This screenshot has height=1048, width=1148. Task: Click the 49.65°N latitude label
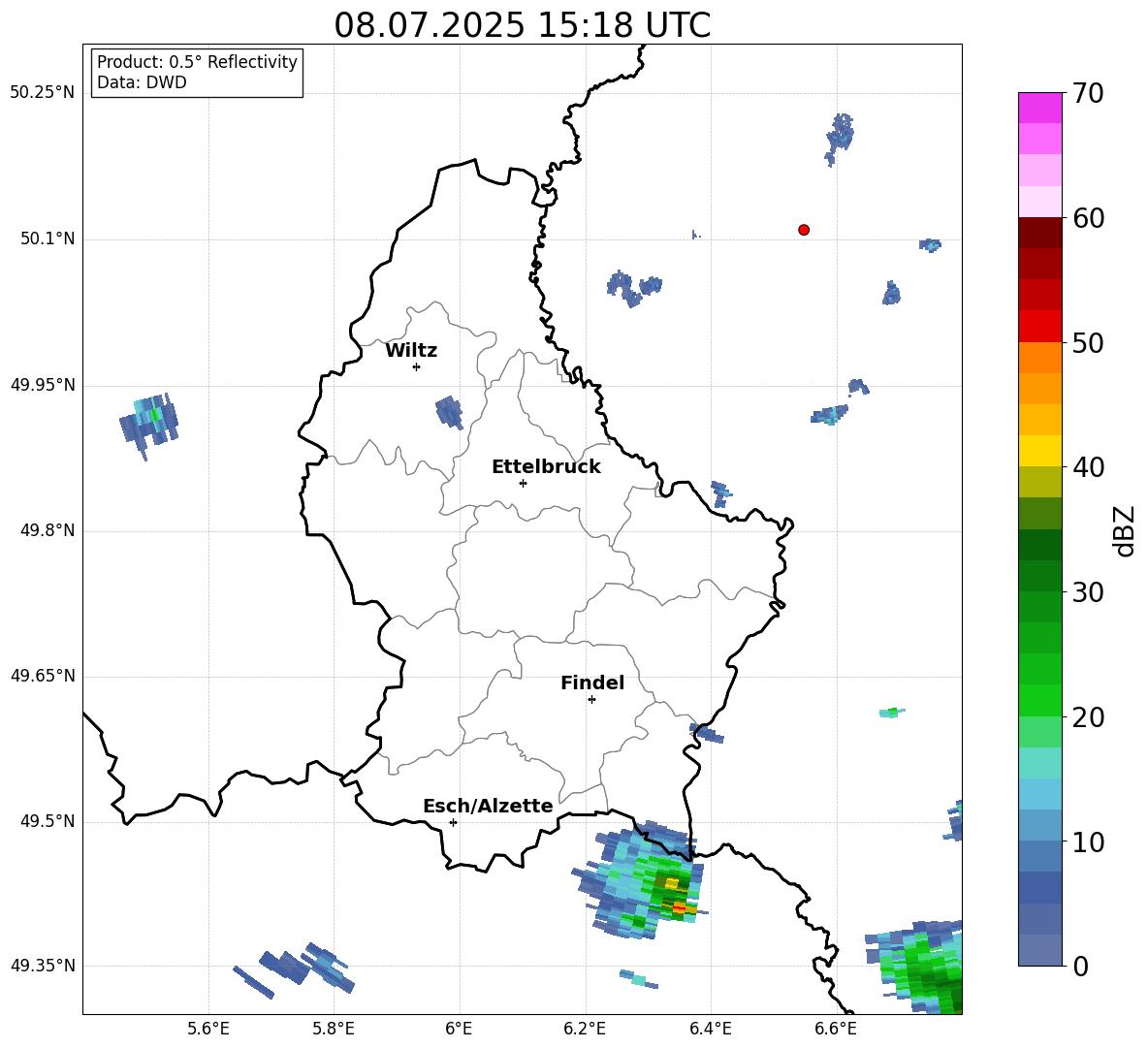pyautogui.click(x=43, y=676)
